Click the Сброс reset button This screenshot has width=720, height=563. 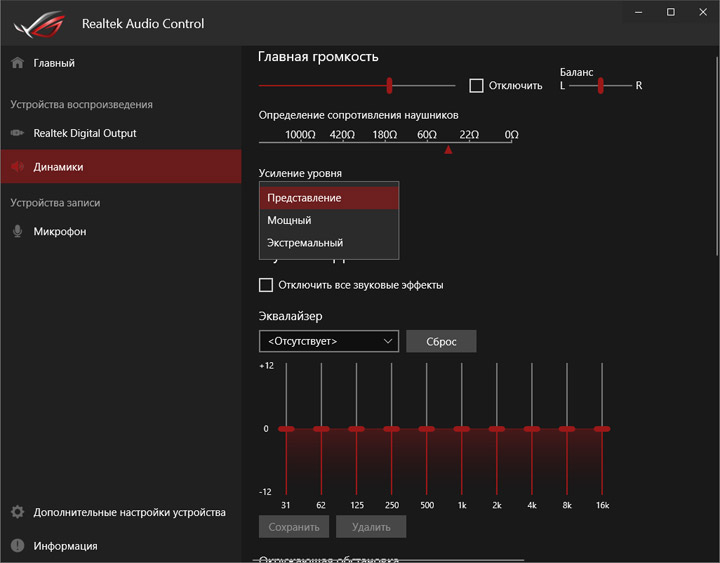[x=441, y=341]
